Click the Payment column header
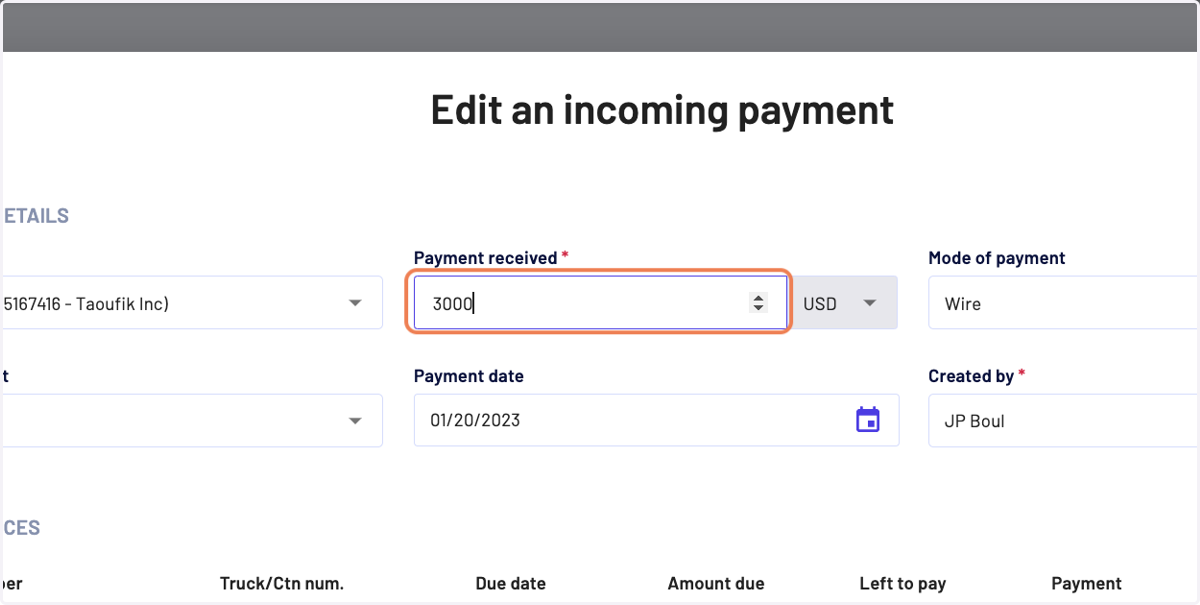This screenshot has height=605, width=1200. (x=1086, y=583)
